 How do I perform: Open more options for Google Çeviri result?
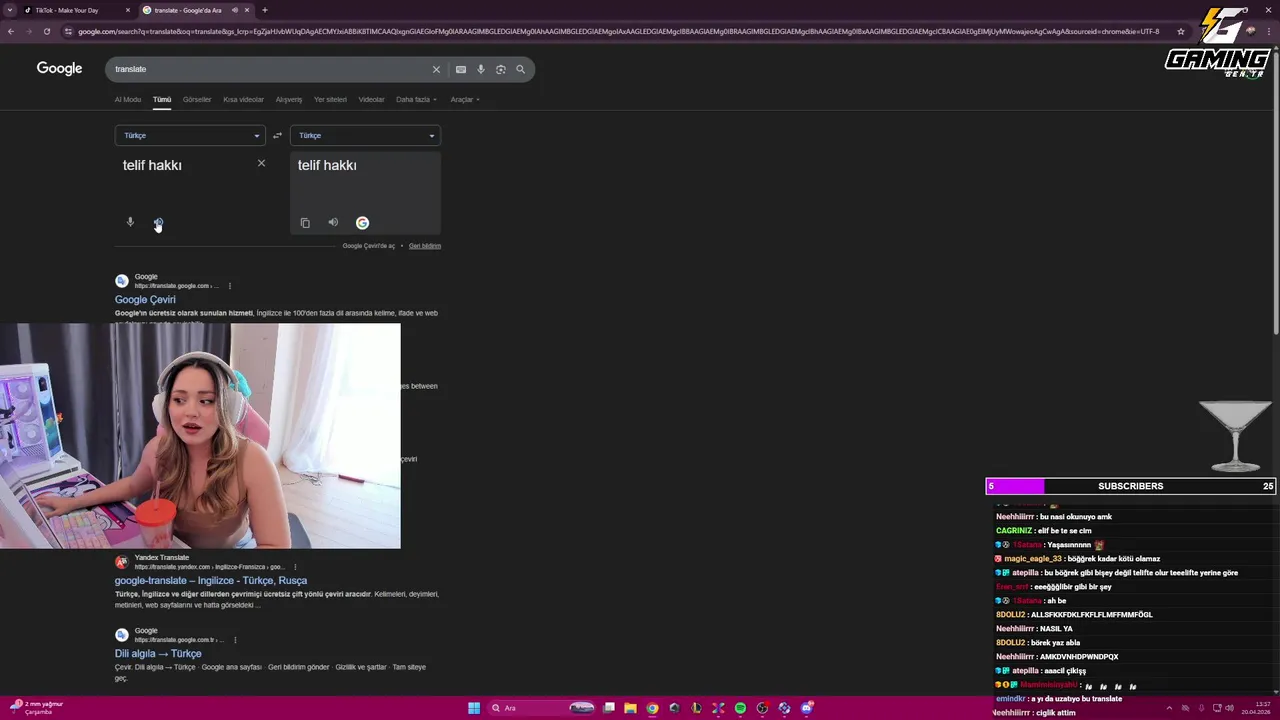tap(230, 286)
